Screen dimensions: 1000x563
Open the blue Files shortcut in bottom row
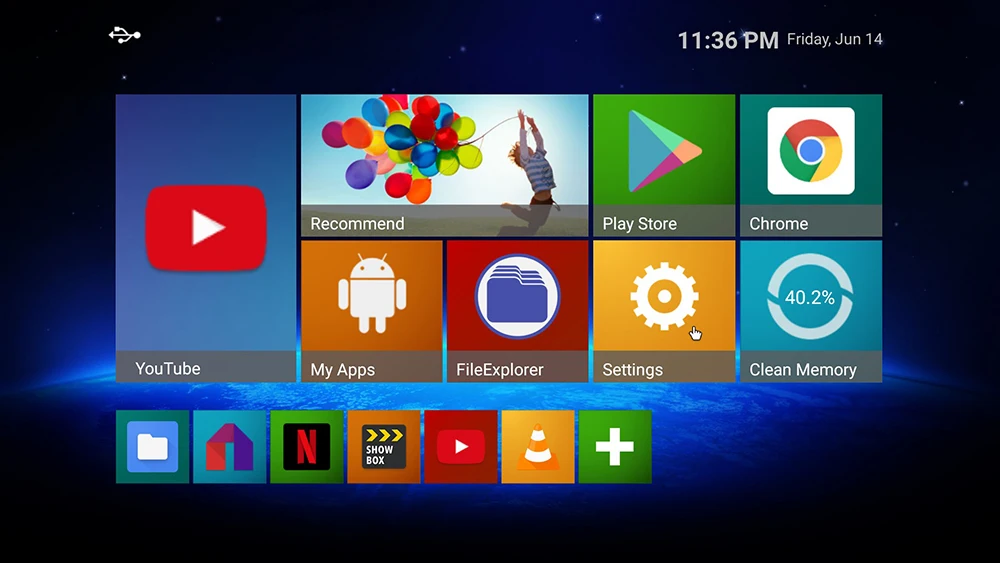152,447
